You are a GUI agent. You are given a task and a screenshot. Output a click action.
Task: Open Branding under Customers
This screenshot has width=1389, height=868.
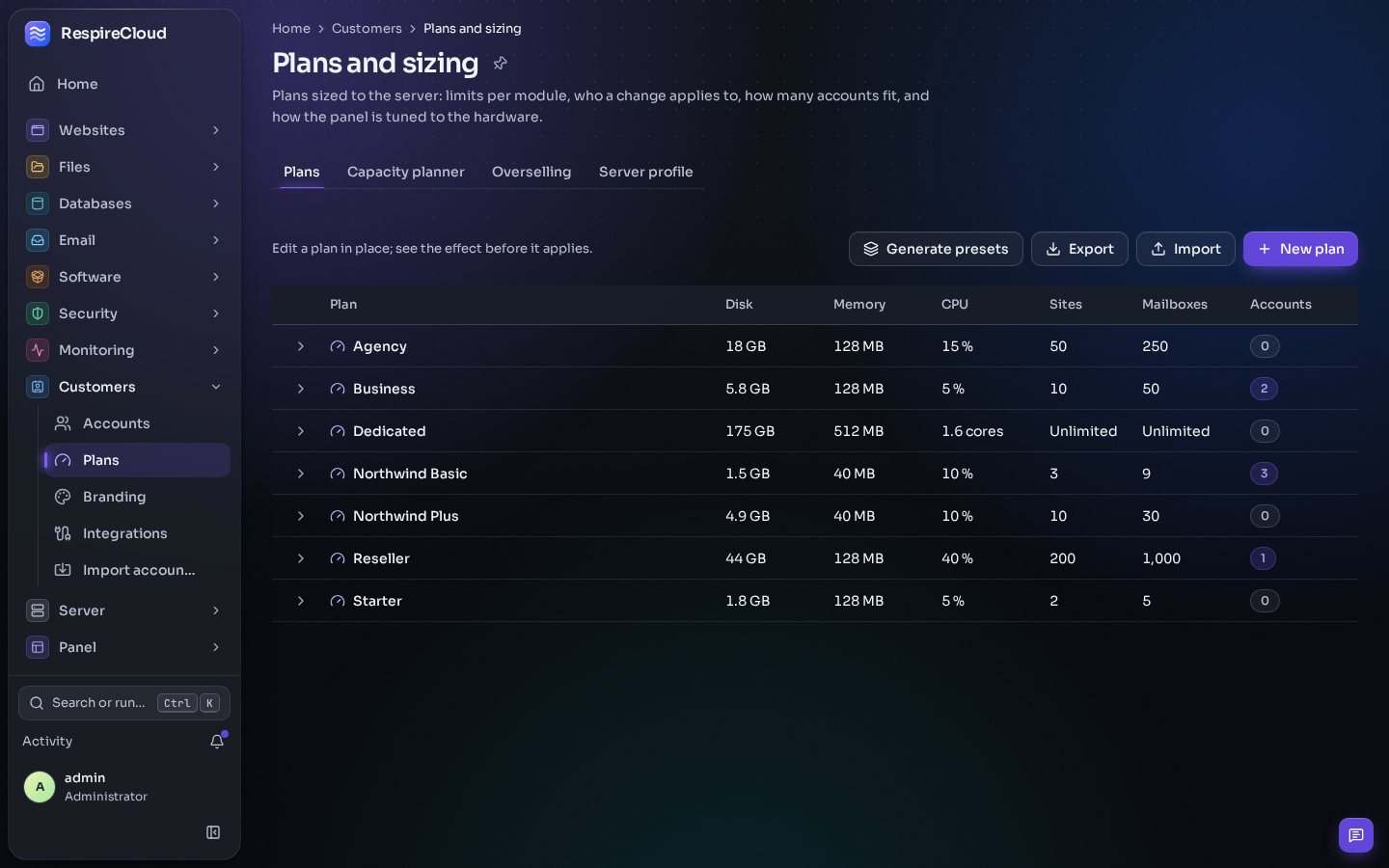click(x=136, y=497)
